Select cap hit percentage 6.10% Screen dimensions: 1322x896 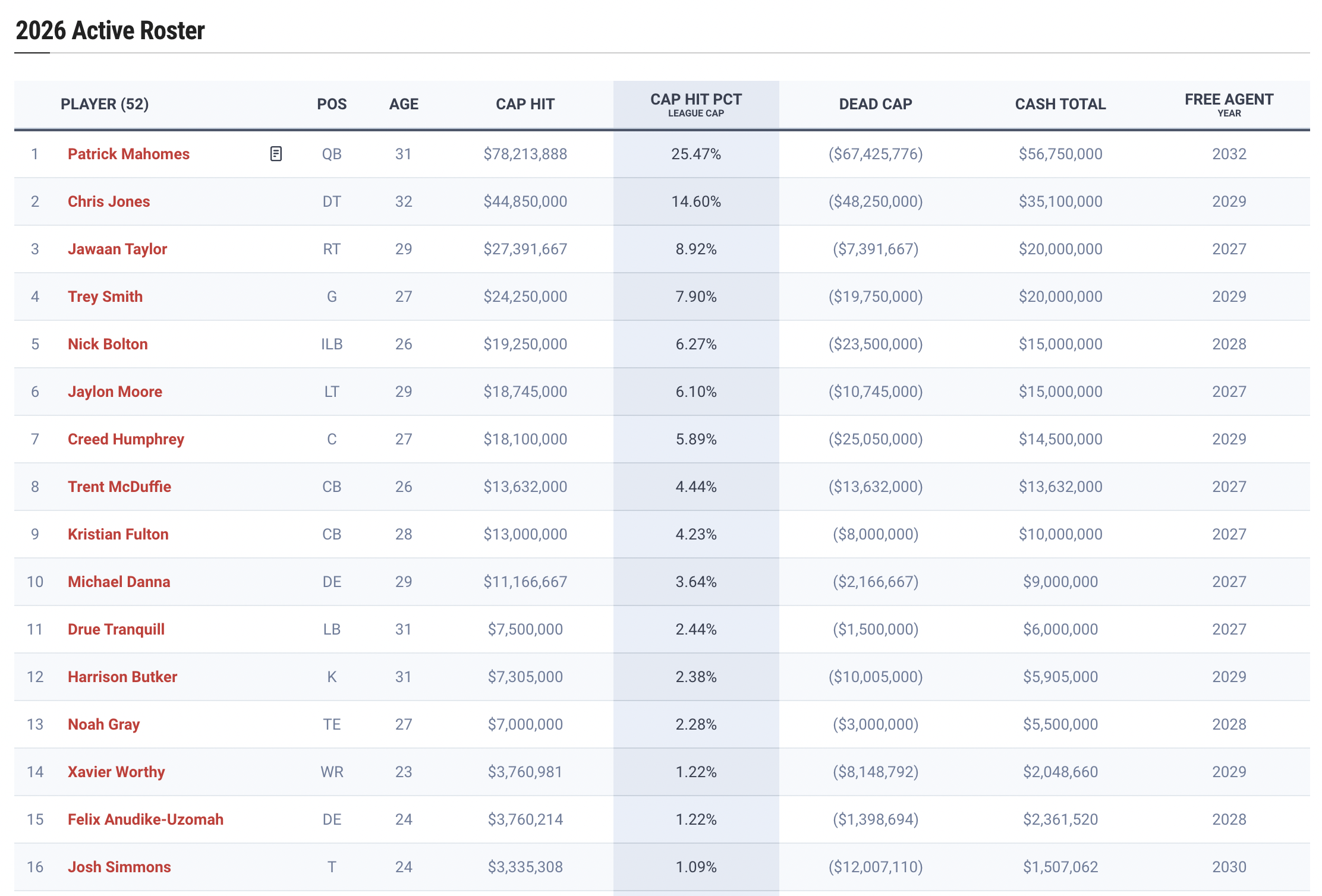(696, 392)
